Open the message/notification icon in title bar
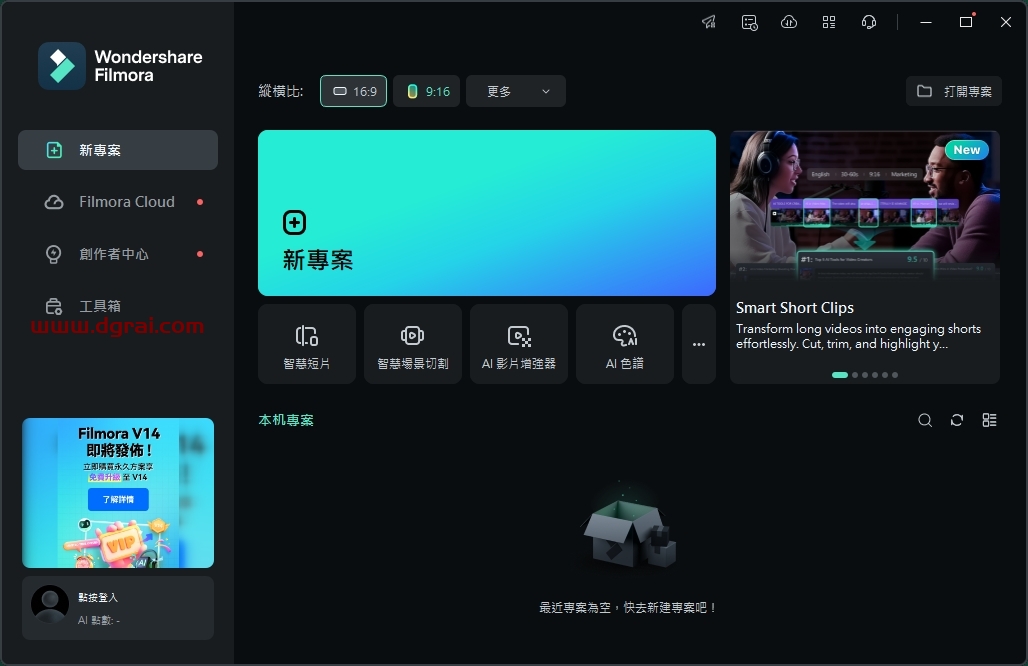Viewport: 1028px width, 666px height. [749, 22]
